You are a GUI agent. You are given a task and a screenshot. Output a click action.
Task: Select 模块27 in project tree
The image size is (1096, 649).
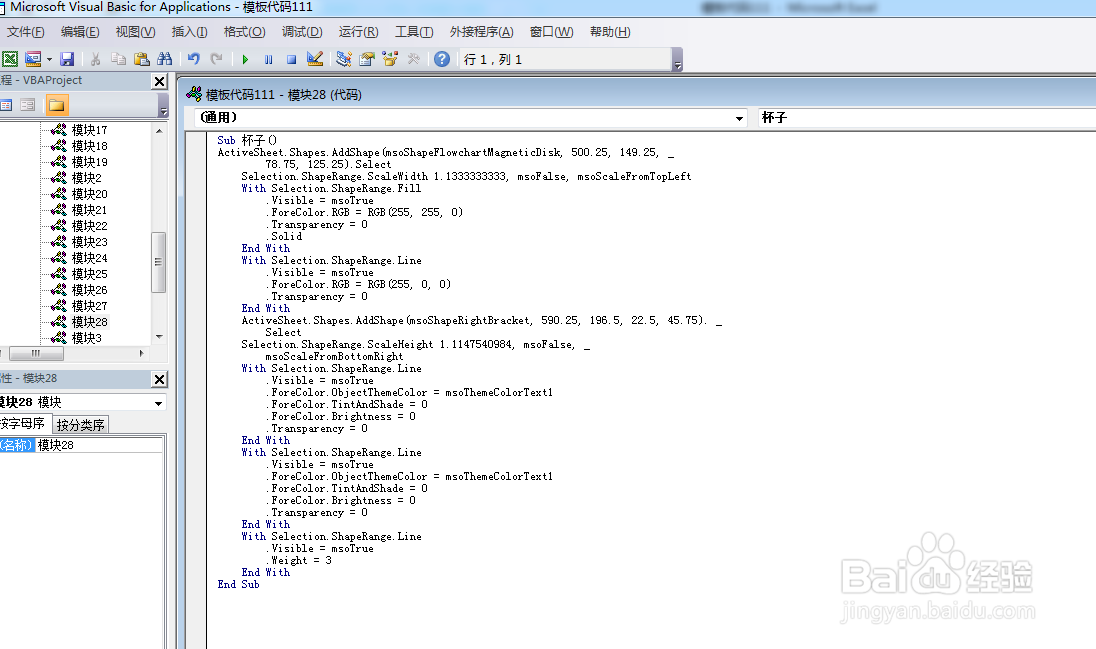tap(89, 306)
